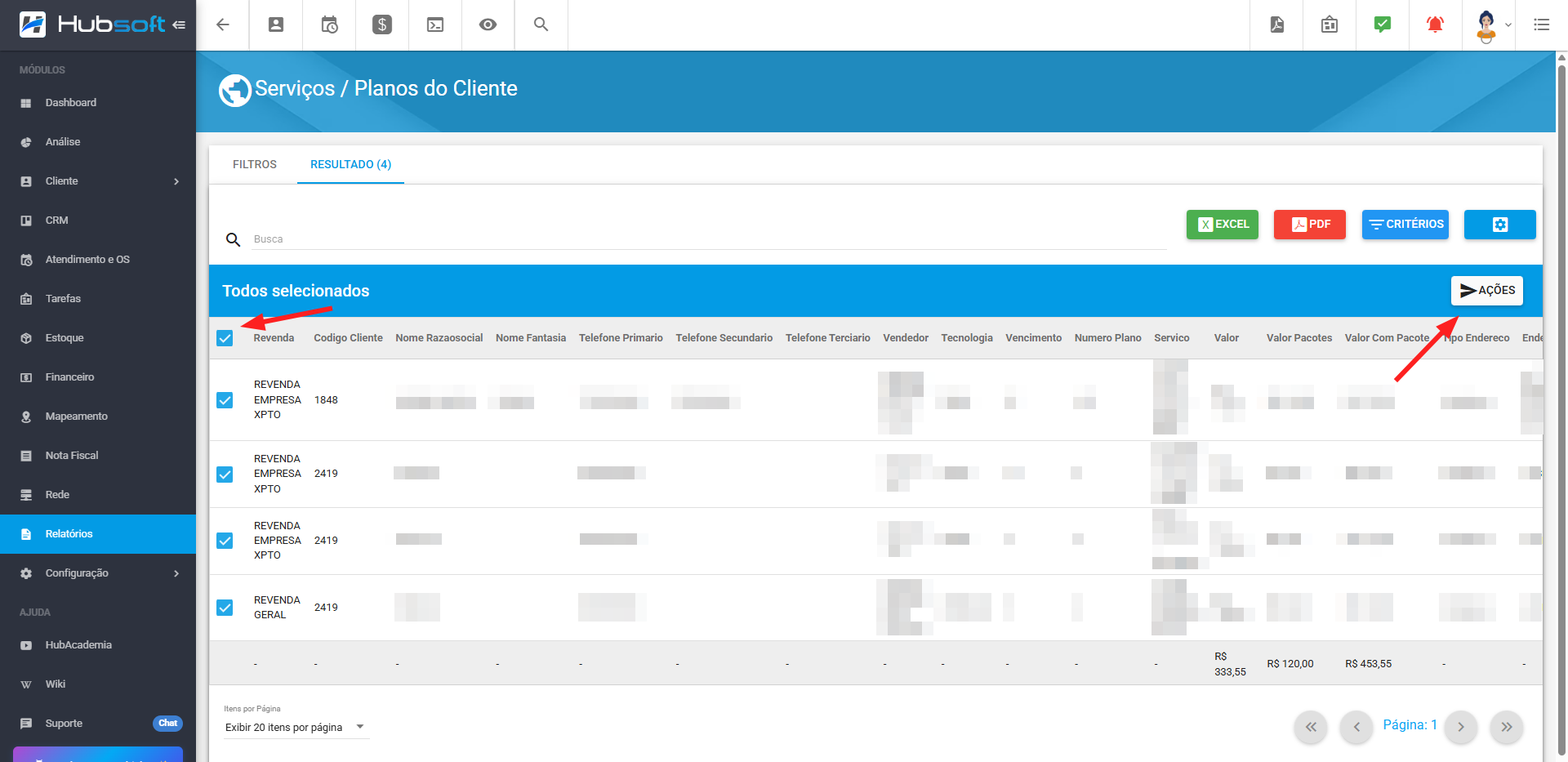1568x762 pixels.
Task: Deselect the REVENDA GERAL row checkbox
Action: pyautogui.click(x=225, y=608)
